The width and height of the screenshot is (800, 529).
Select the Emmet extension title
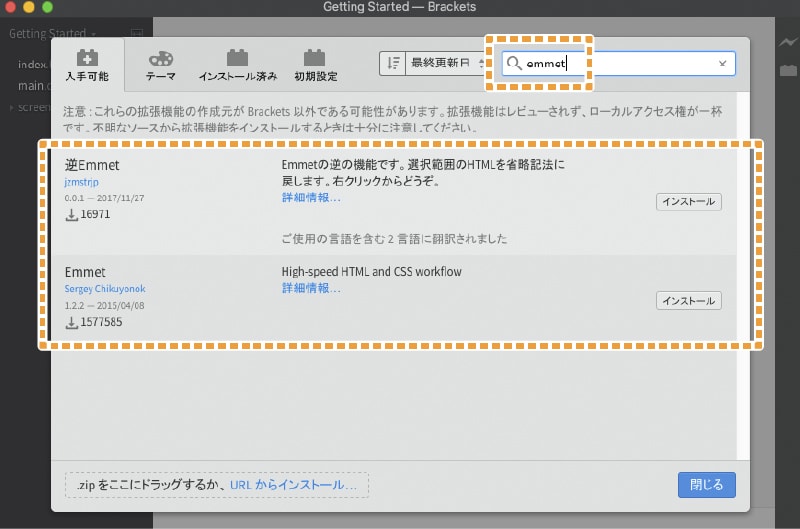point(85,272)
